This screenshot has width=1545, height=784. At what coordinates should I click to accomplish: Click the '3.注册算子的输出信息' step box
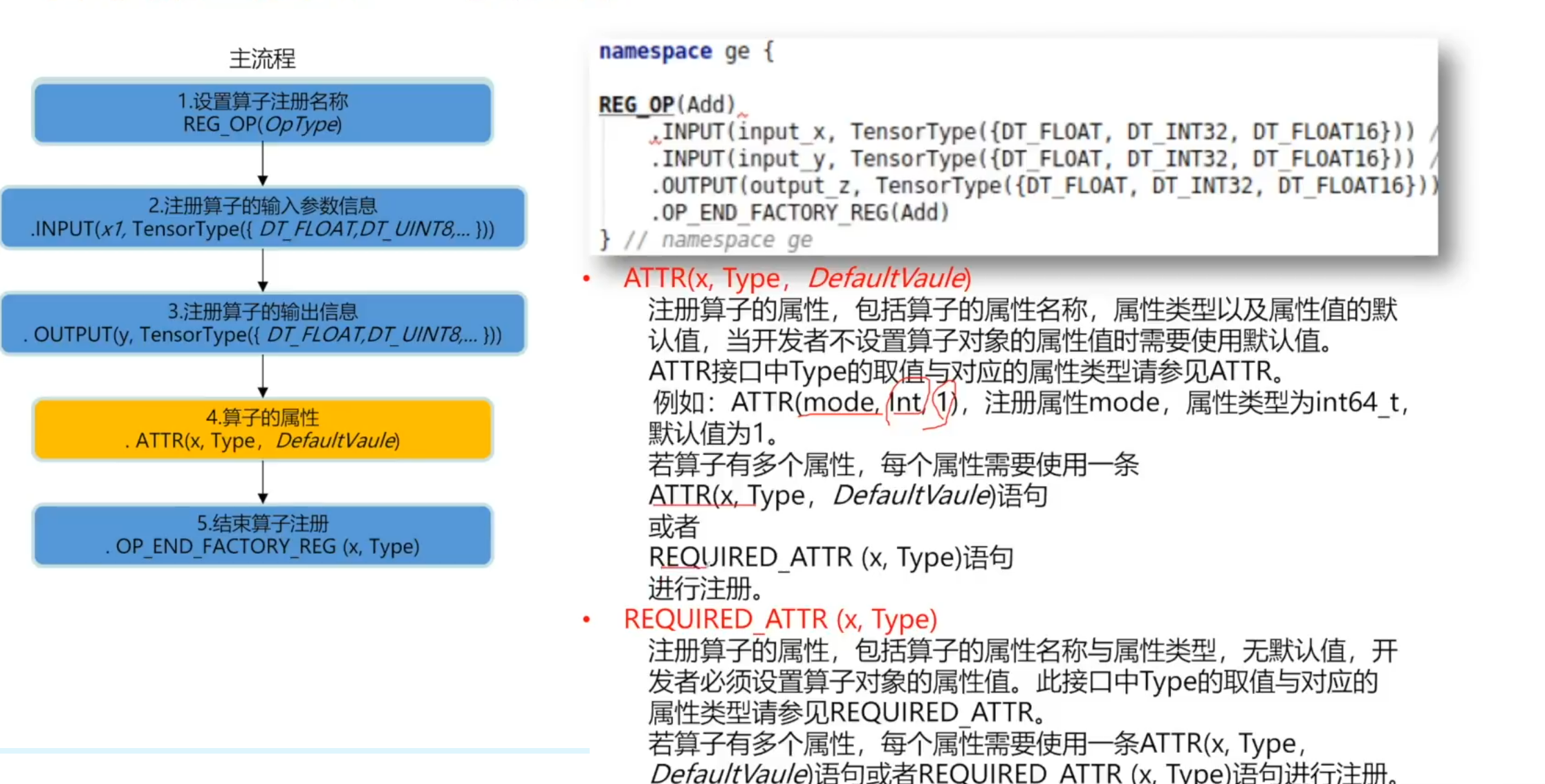click(x=262, y=323)
